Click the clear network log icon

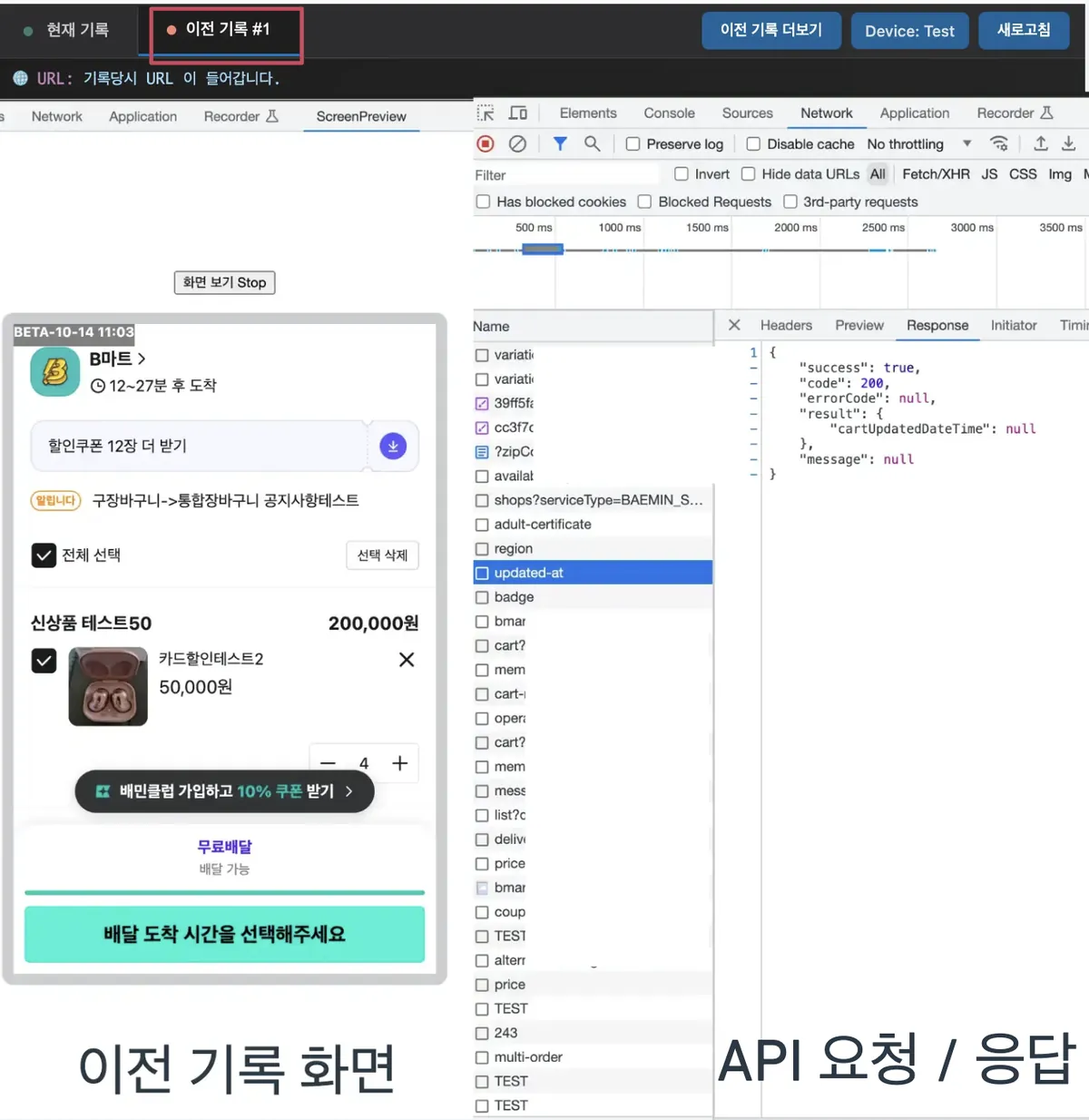point(517,143)
